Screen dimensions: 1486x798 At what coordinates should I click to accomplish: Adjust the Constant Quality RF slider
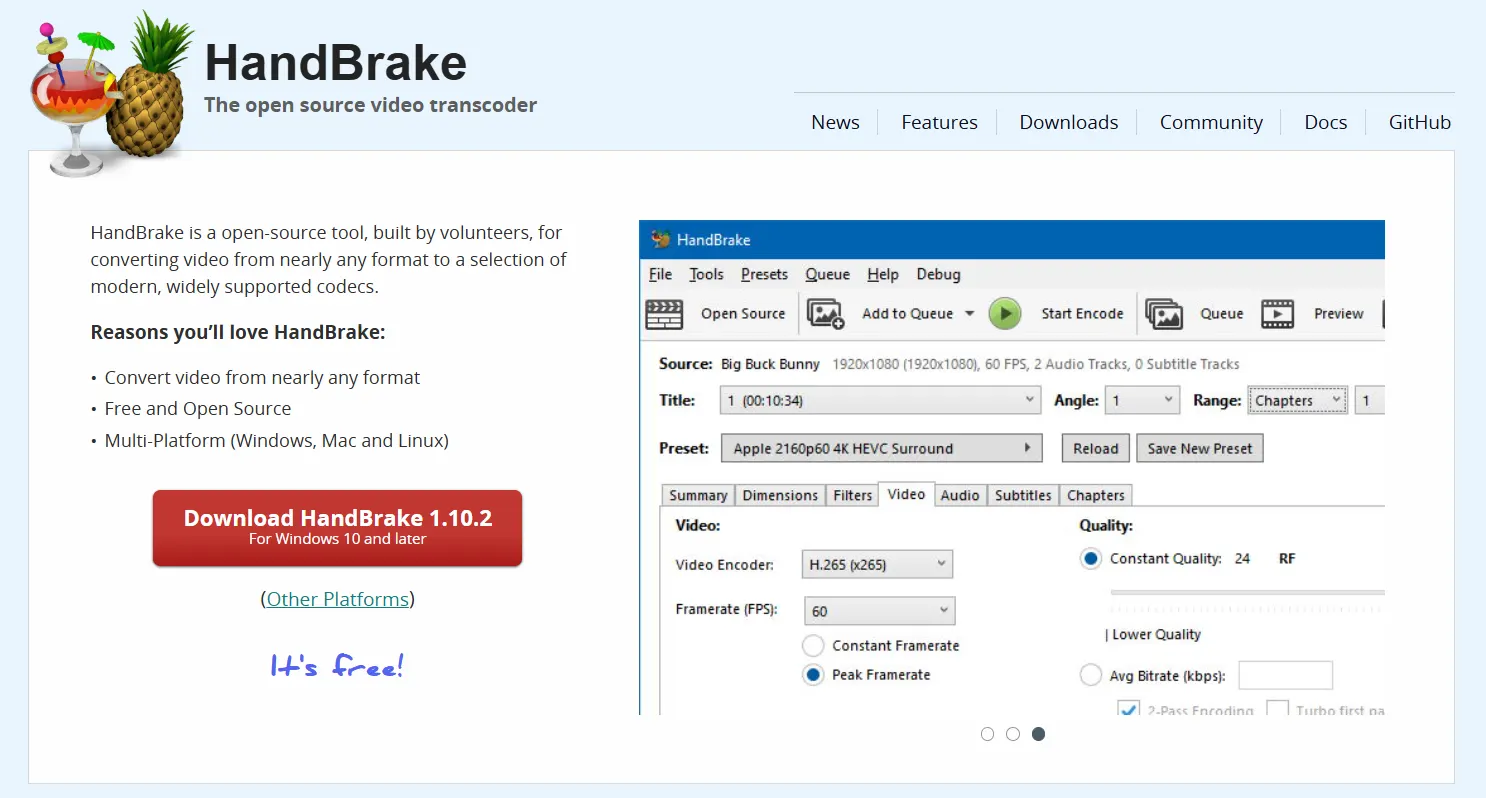[x=1246, y=591]
